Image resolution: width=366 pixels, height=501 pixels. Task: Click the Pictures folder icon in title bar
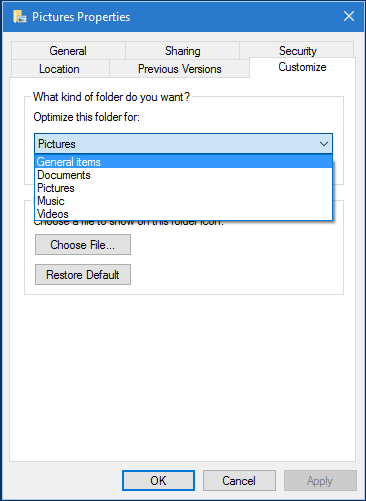[x=20, y=16]
